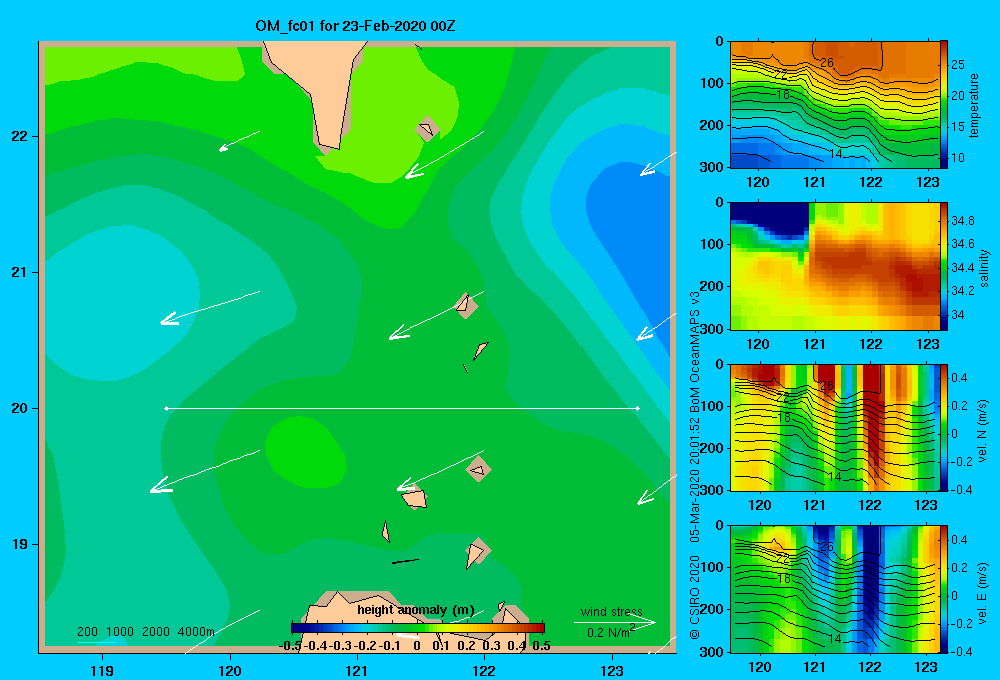The width and height of the screenshot is (1000, 680).
Task: Click the longitude 123 label under main map
Action: click(x=612, y=670)
